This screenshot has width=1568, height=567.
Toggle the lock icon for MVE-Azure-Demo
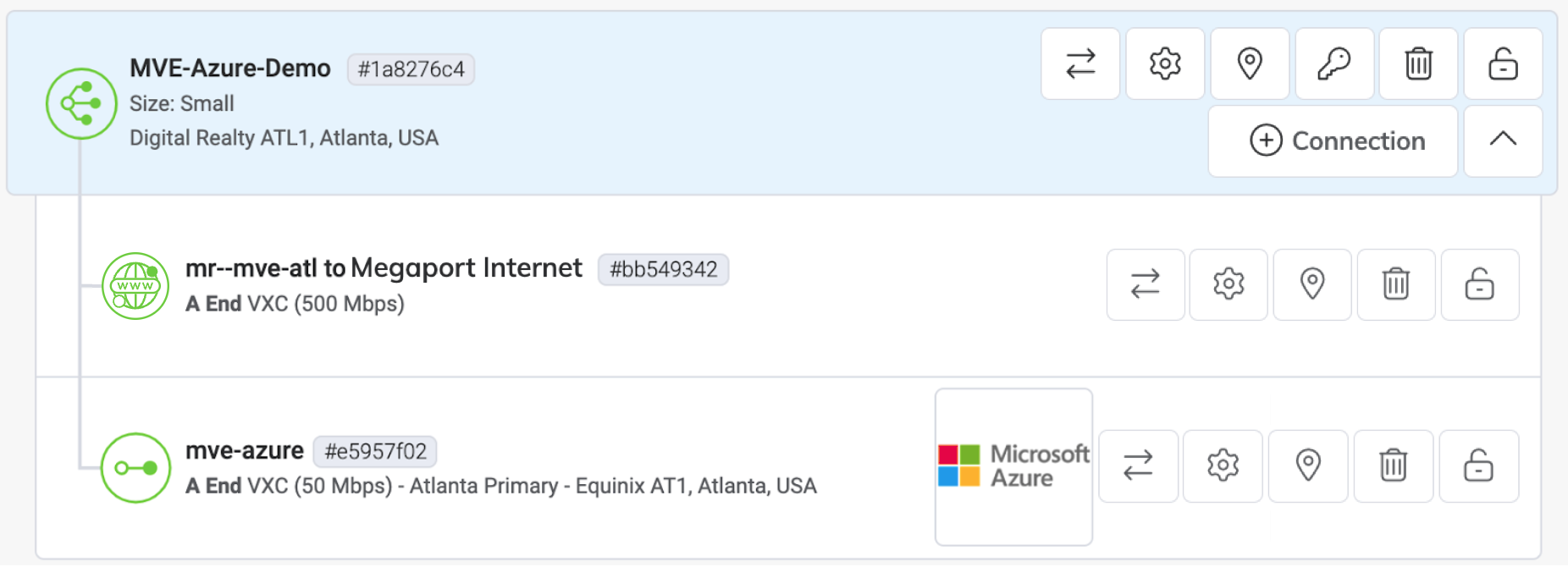point(1503,63)
